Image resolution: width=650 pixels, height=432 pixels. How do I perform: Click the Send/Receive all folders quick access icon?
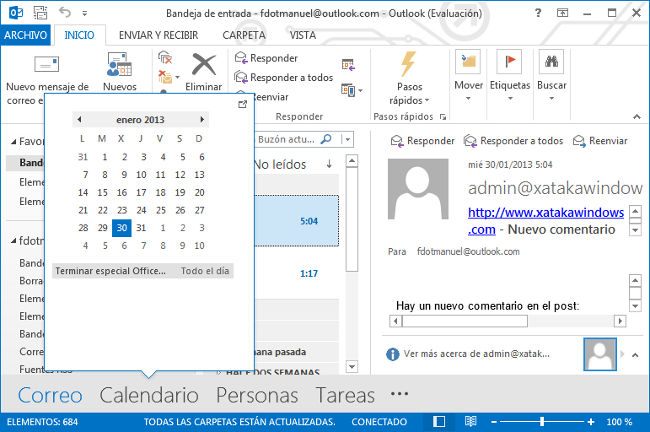[x=40, y=12]
